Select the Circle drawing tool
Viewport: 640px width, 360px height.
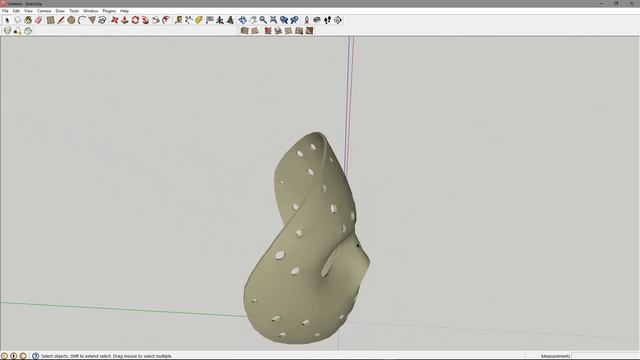pyautogui.click(x=71, y=20)
